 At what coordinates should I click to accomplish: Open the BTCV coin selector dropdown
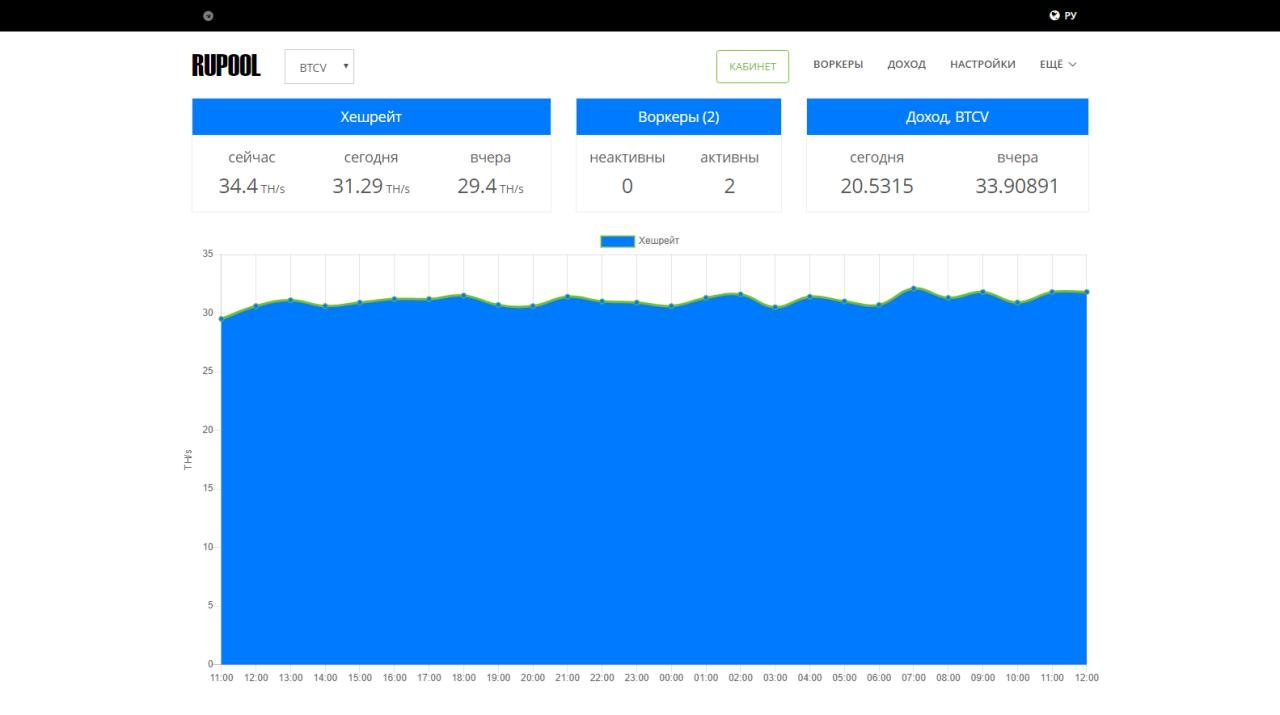click(x=319, y=67)
